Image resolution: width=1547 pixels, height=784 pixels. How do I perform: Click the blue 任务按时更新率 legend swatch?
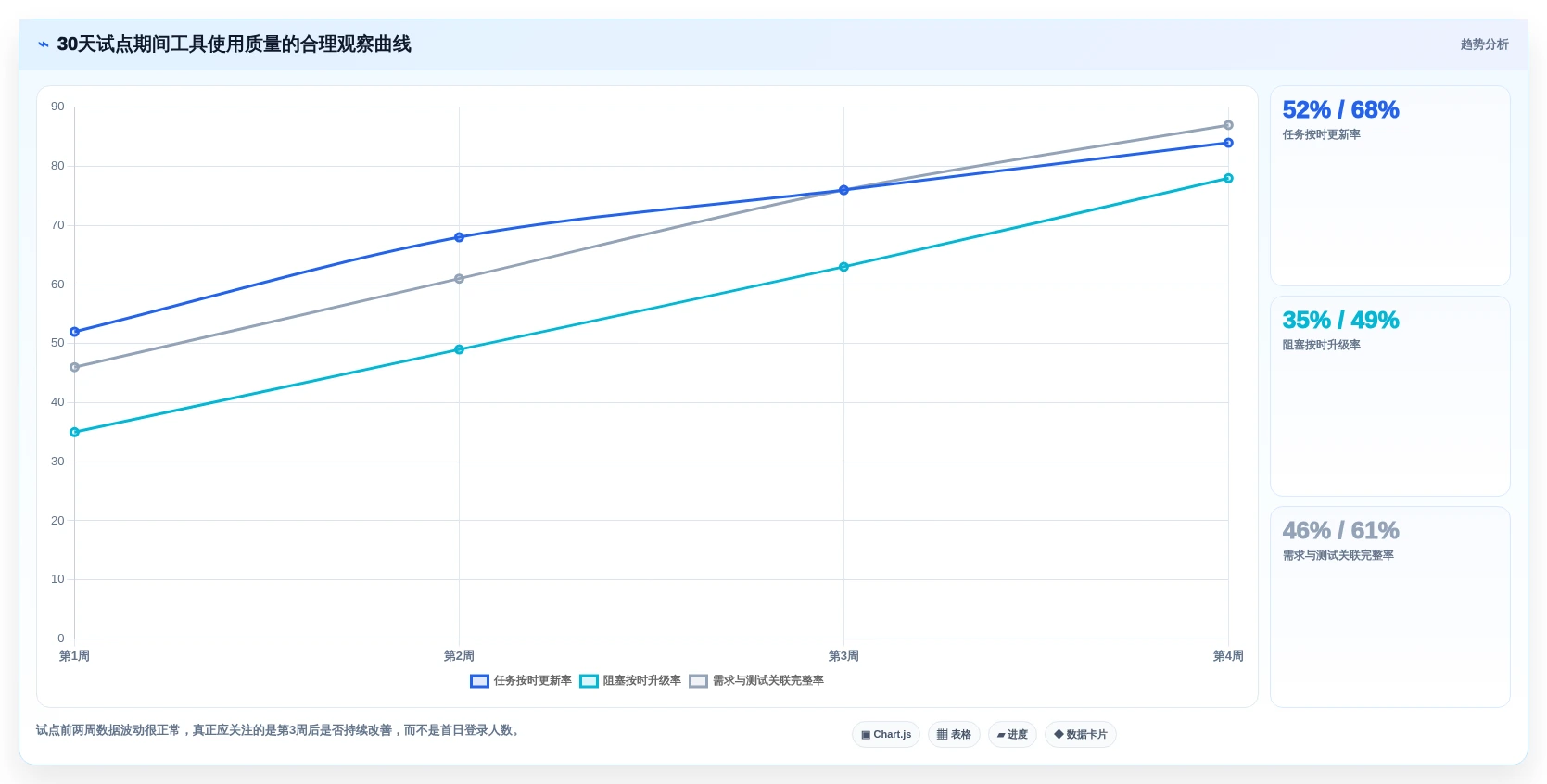[479, 681]
